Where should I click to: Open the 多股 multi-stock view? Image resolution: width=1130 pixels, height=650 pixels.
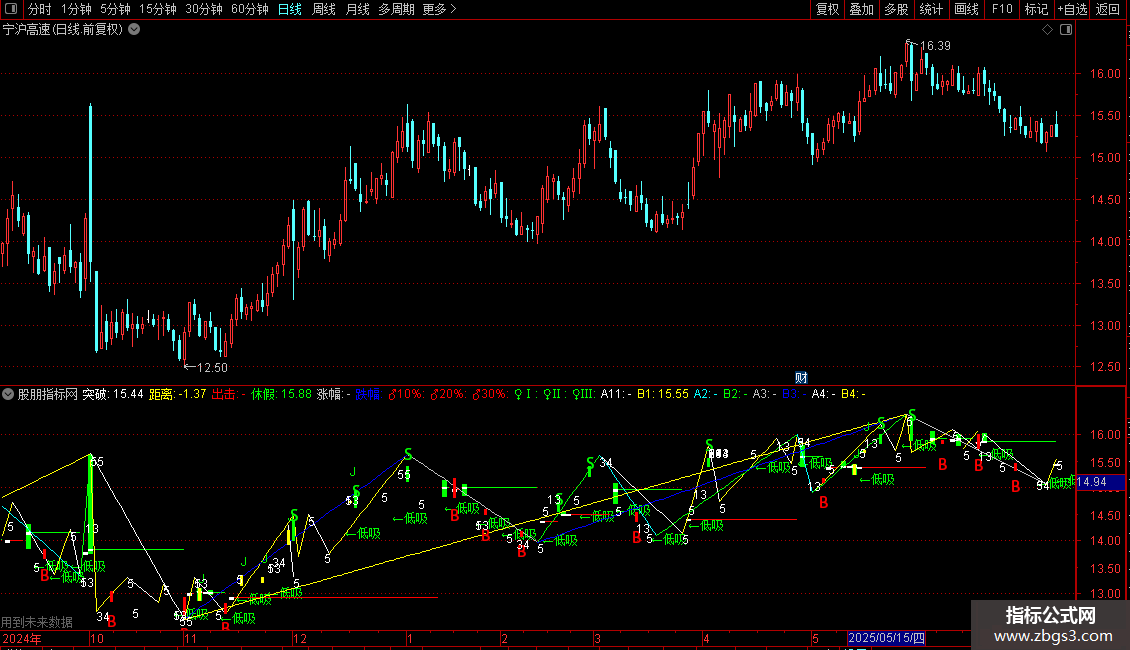[896, 9]
